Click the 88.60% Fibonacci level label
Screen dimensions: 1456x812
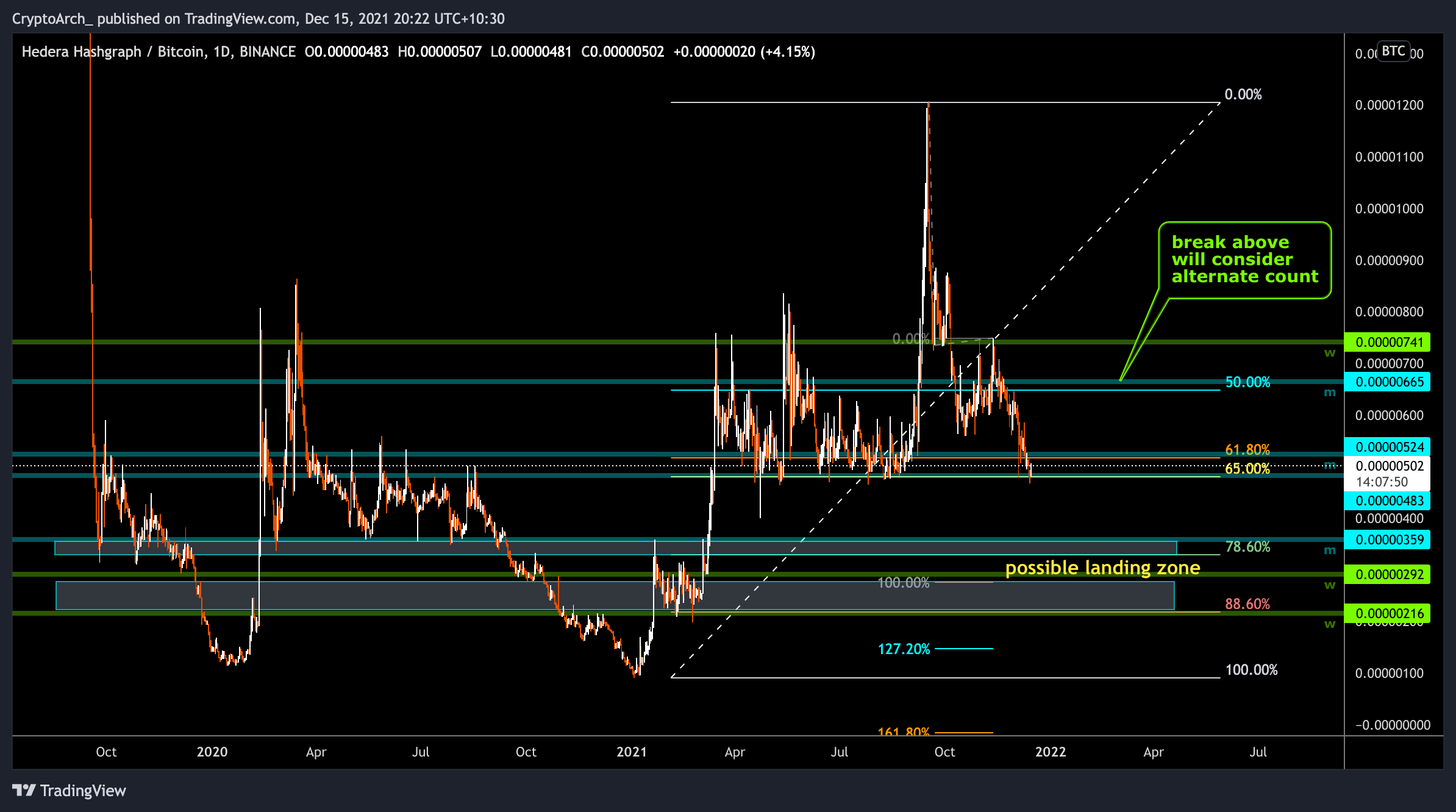pyautogui.click(x=1247, y=604)
